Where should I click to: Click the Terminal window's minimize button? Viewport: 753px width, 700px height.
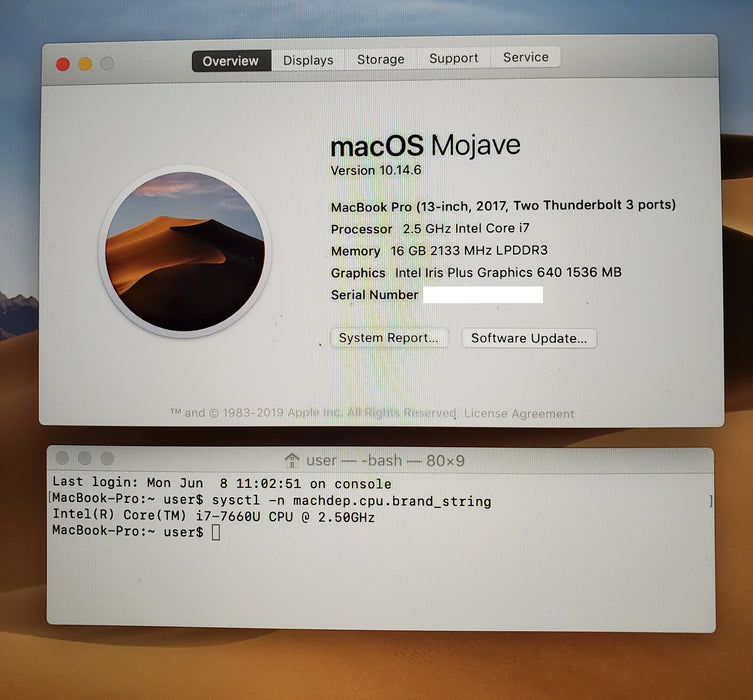point(85,458)
